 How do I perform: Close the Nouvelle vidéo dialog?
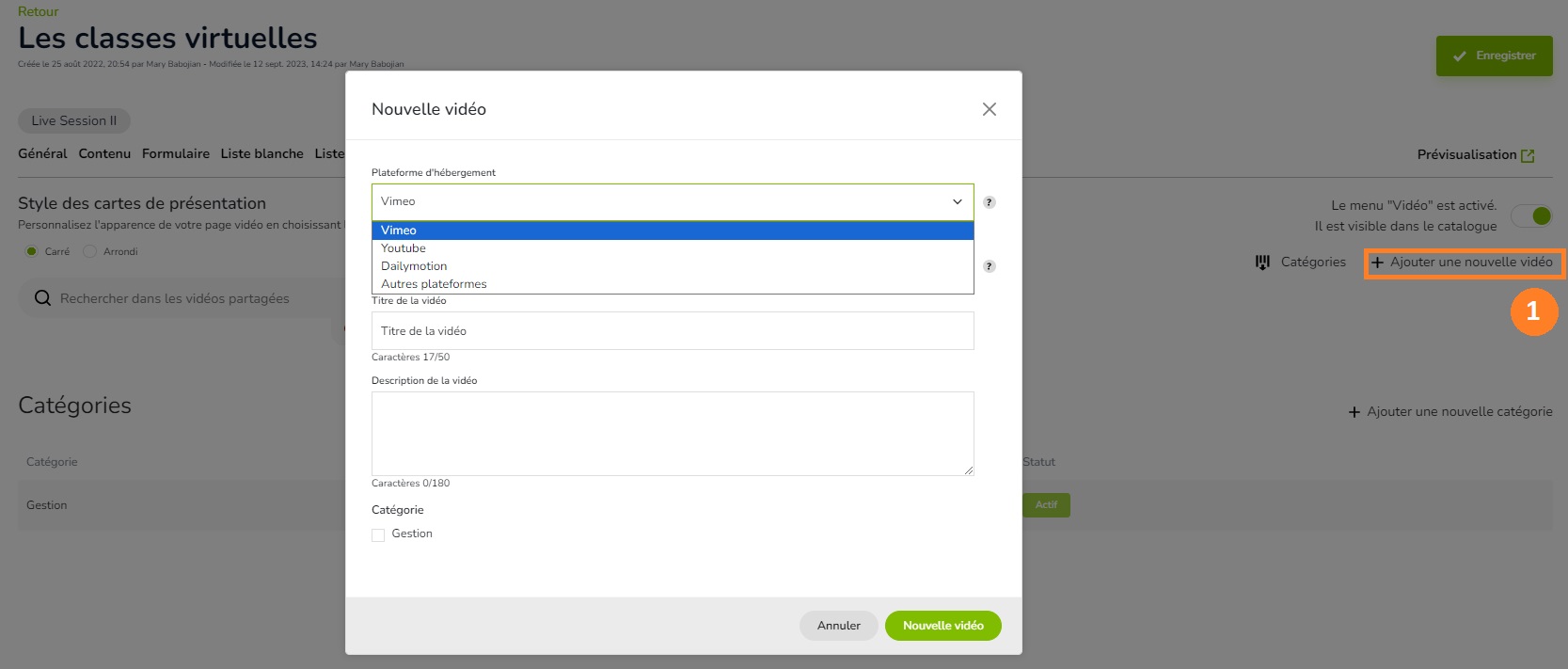click(989, 109)
